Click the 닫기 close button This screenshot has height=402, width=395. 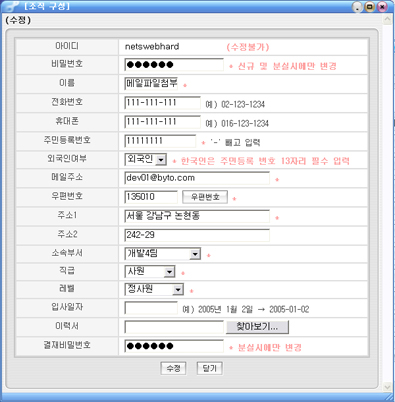click(210, 368)
